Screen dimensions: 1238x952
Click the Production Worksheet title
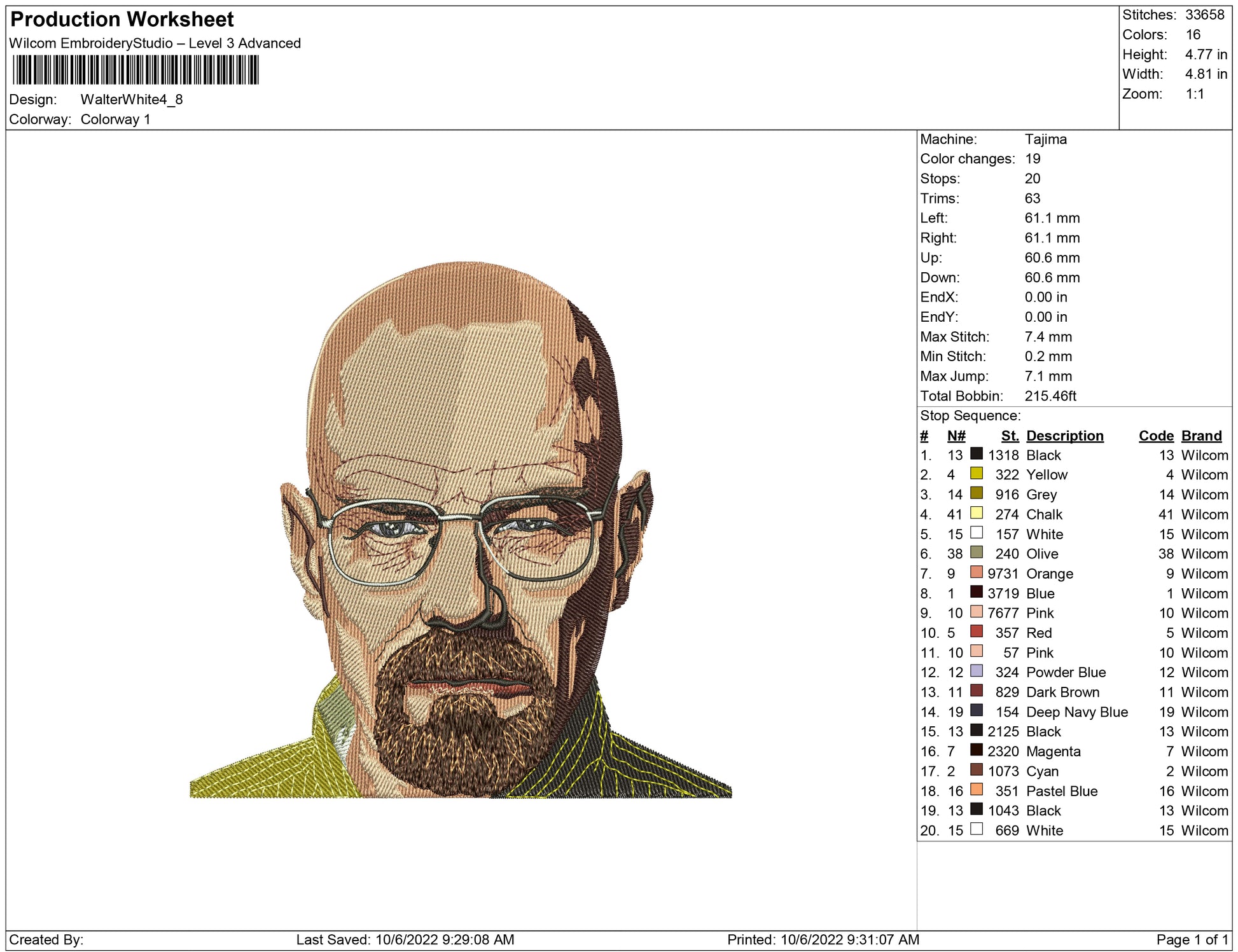(122, 19)
